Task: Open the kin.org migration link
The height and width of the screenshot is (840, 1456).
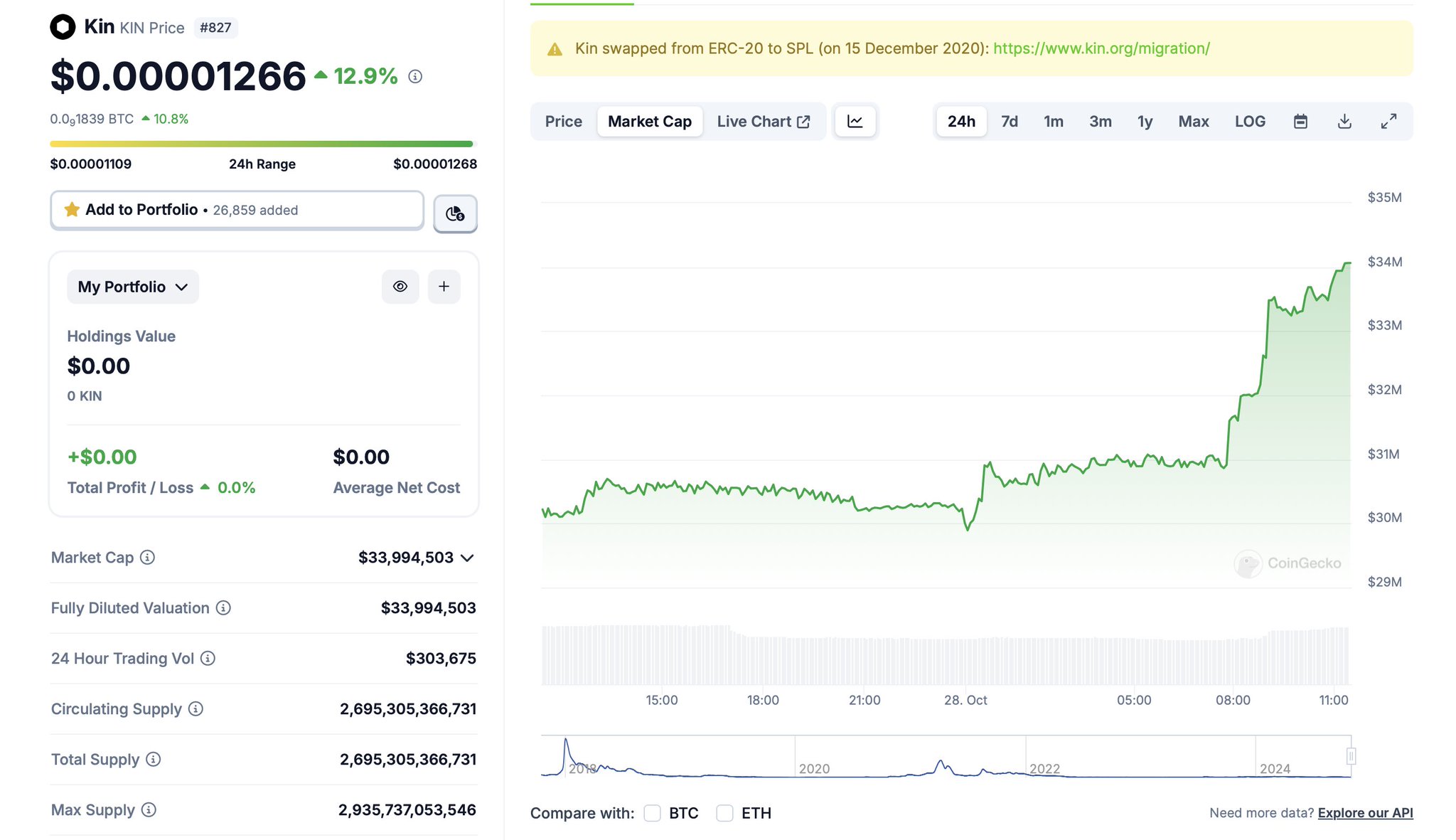Action: point(1101,48)
